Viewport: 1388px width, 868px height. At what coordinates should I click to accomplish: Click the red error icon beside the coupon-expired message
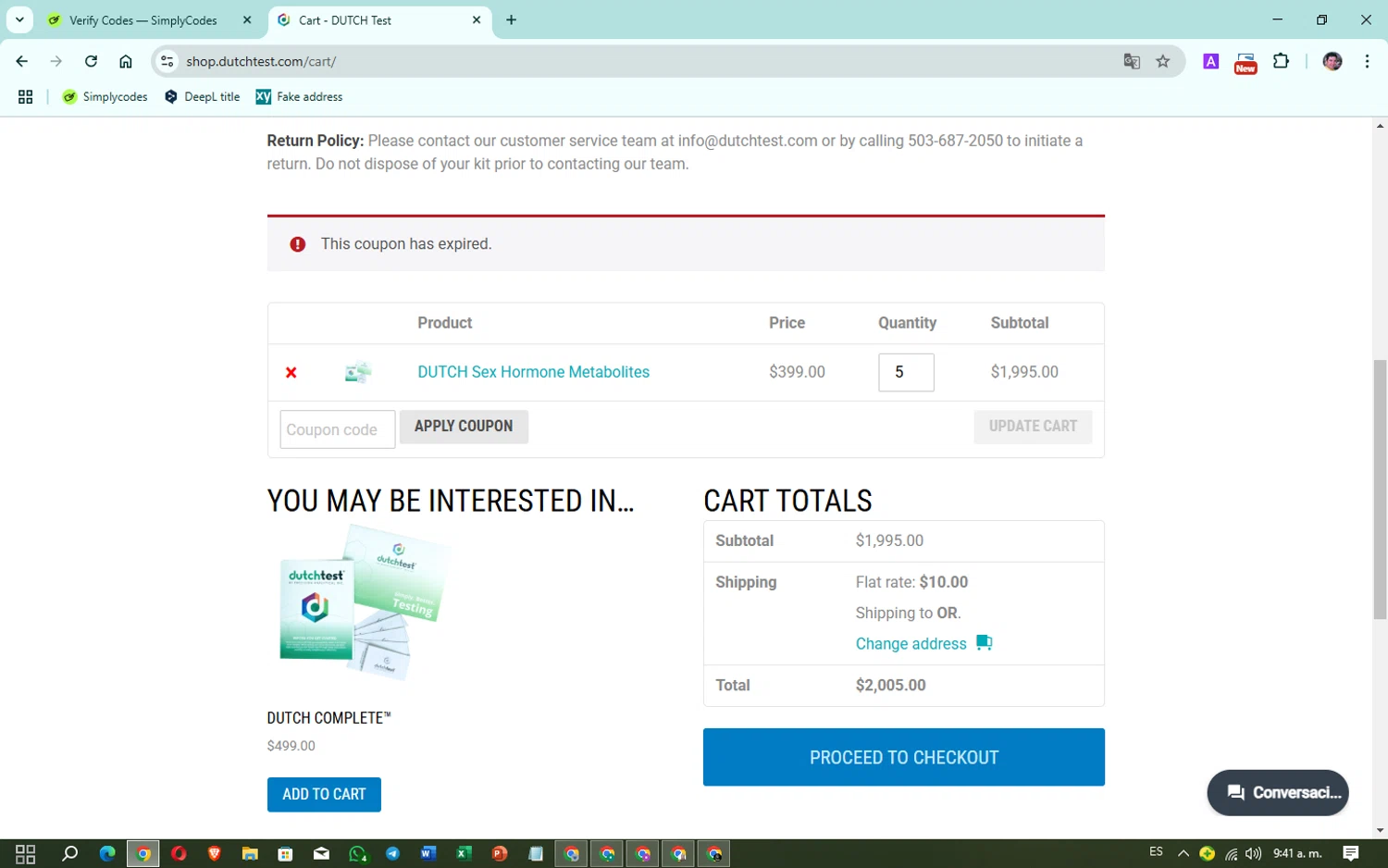[297, 244]
